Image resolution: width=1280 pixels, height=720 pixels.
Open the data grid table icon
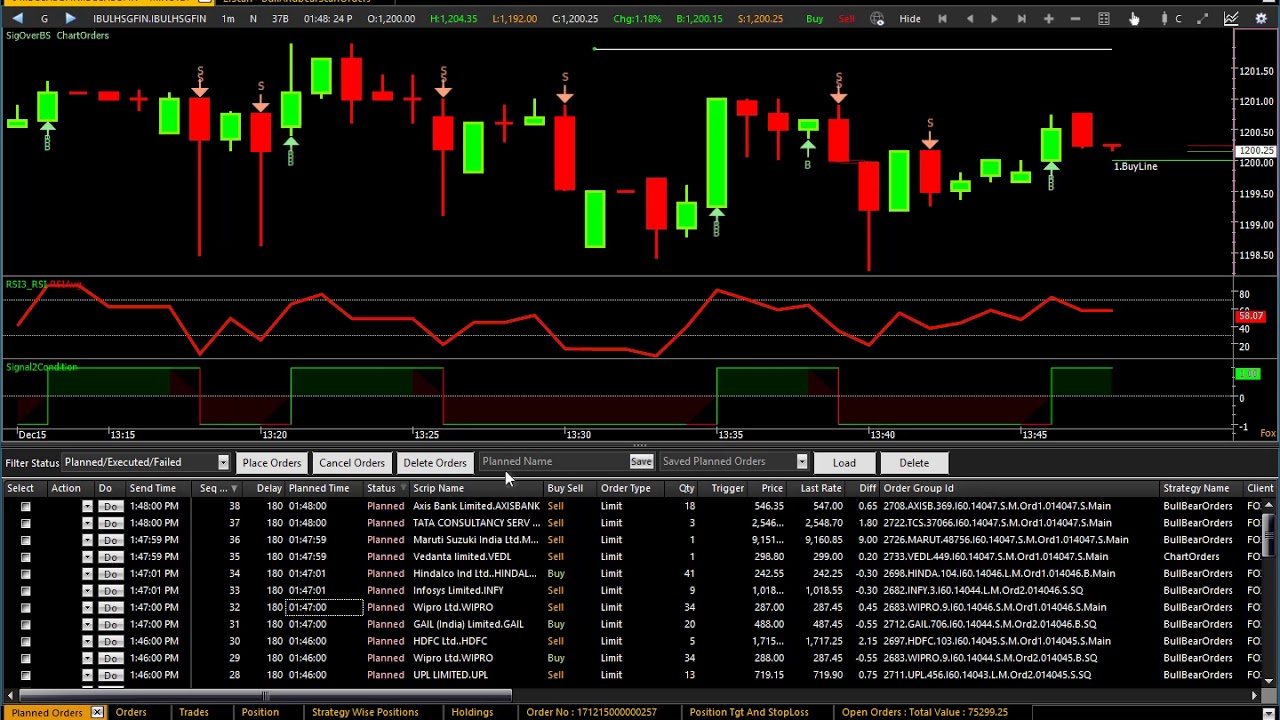1103,19
